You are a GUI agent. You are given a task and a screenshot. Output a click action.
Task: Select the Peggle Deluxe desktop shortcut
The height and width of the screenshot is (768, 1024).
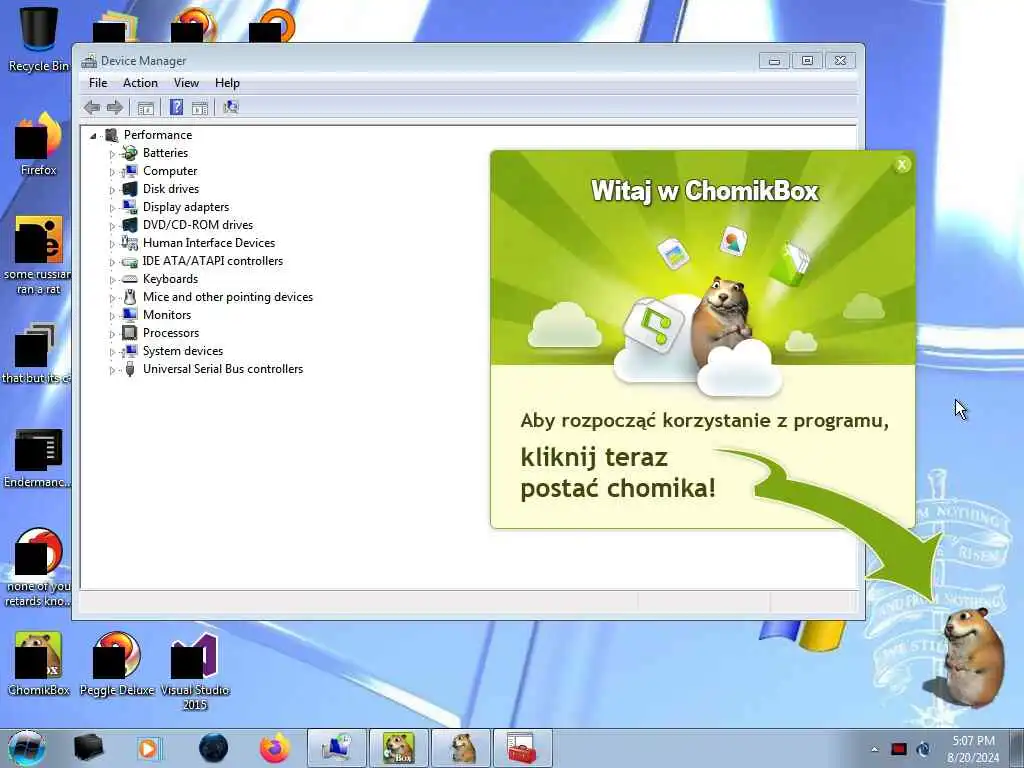tap(117, 663)
